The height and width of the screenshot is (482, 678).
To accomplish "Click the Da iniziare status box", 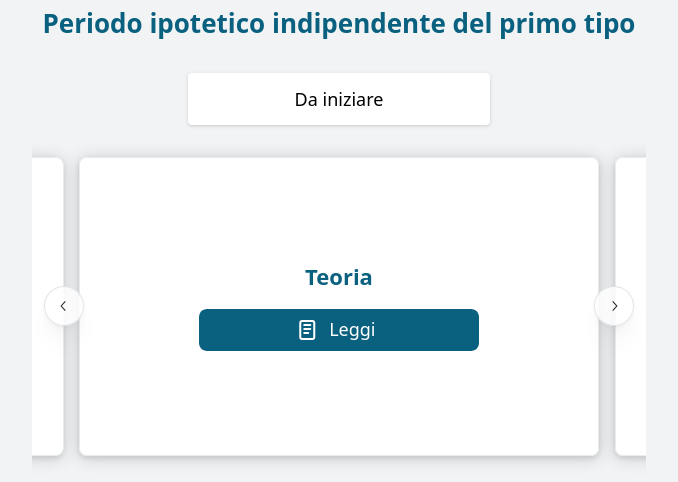I will [339, 99].
